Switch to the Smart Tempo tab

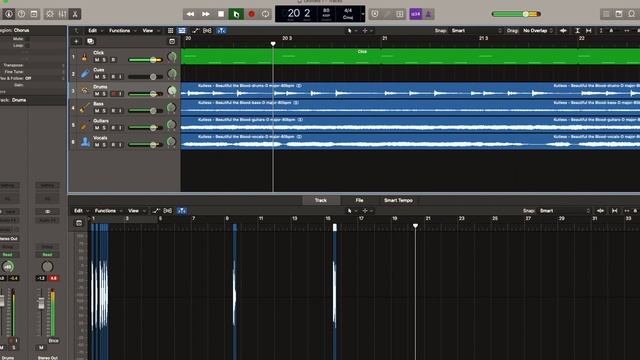pyautogui.click(x=398, y=200)
